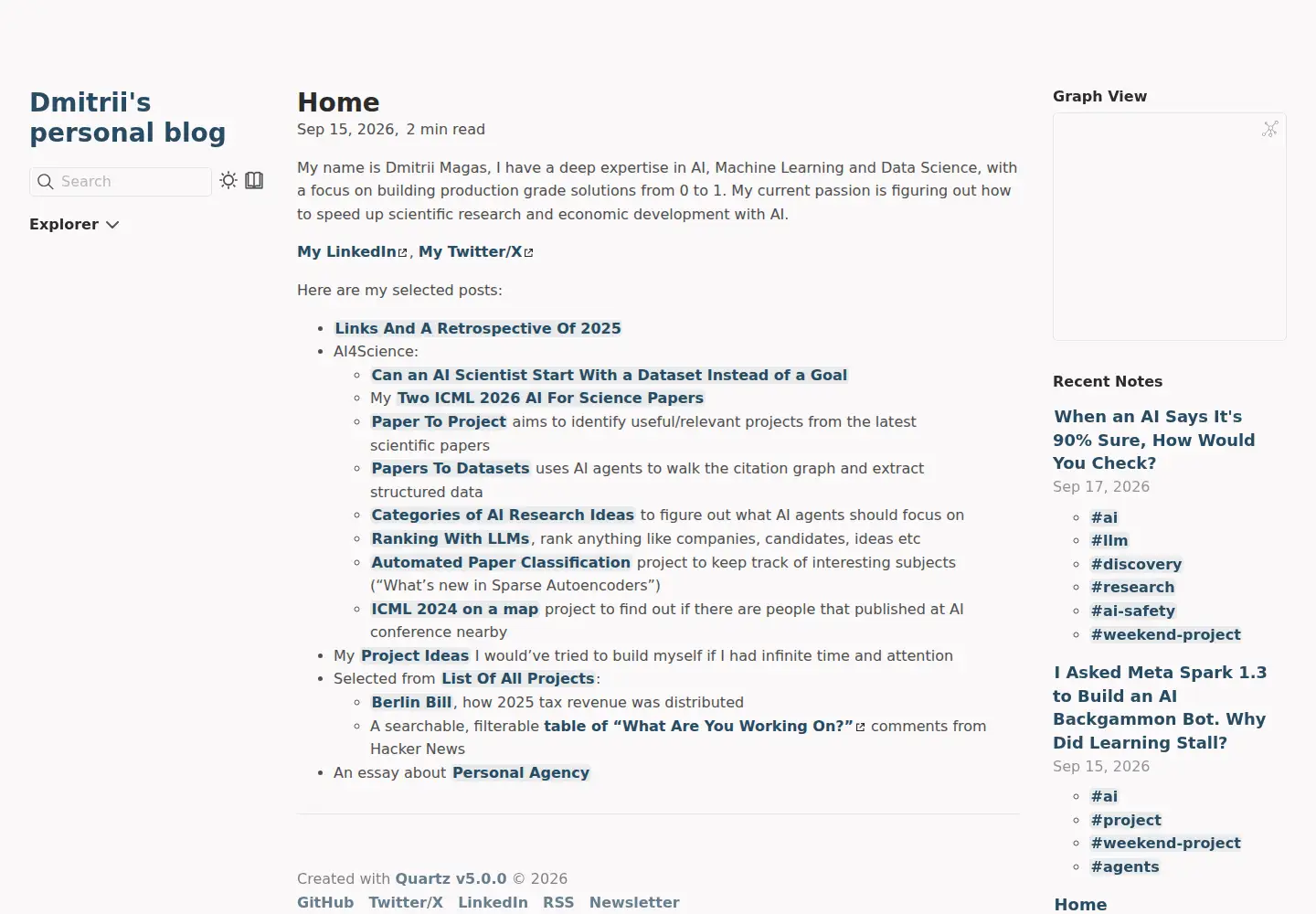Open reader mode book icon

254,180
